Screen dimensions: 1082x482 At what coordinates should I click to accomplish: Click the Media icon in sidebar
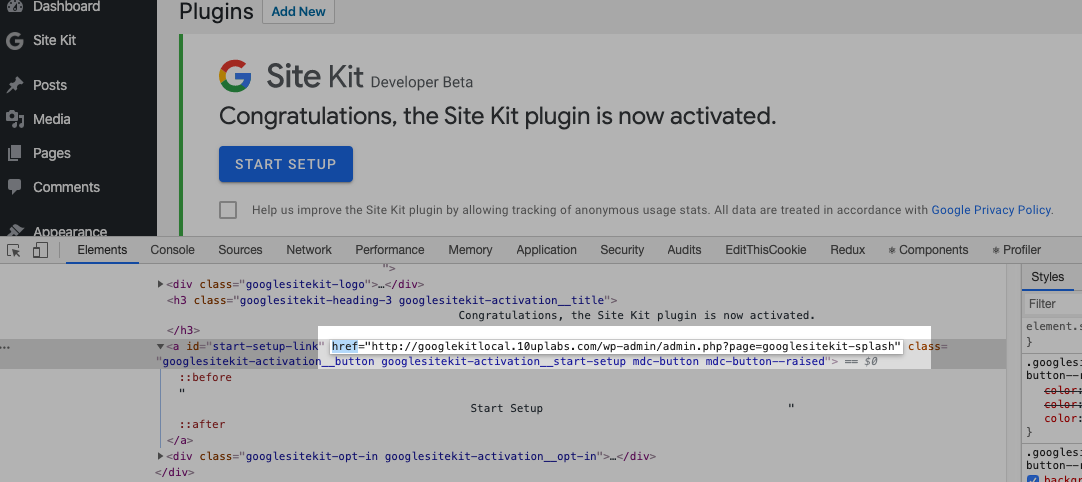point(14,119)
